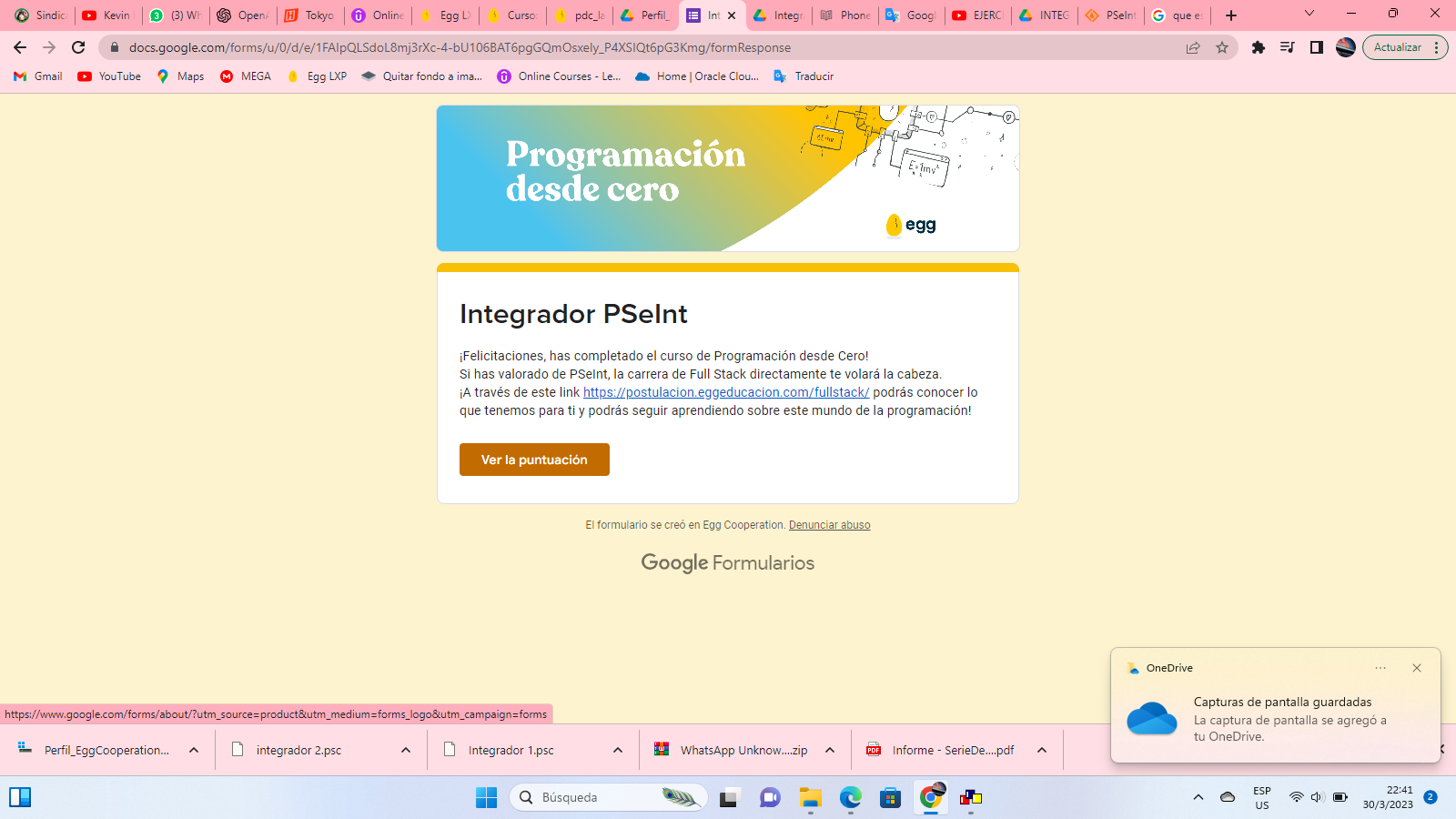Expand options for integrador 2.psc download
1456x819 pixels.
(406, 750)
